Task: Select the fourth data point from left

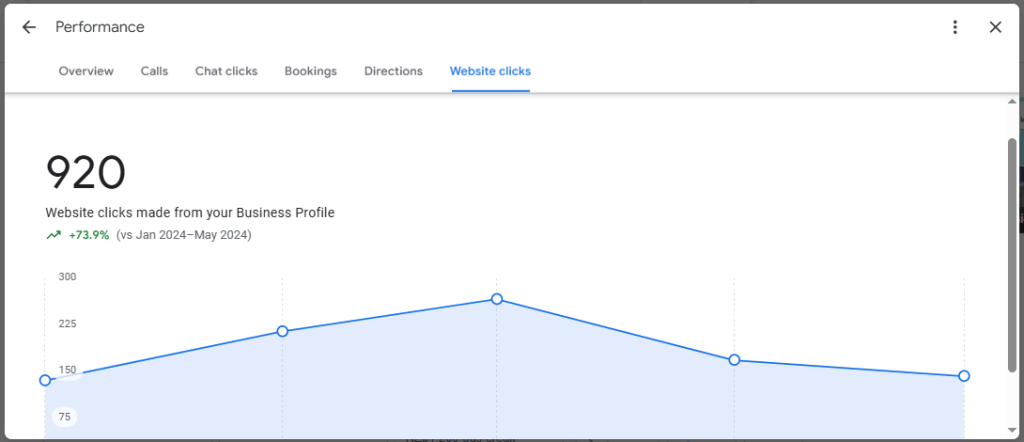Action: click(x=734, y=360)
